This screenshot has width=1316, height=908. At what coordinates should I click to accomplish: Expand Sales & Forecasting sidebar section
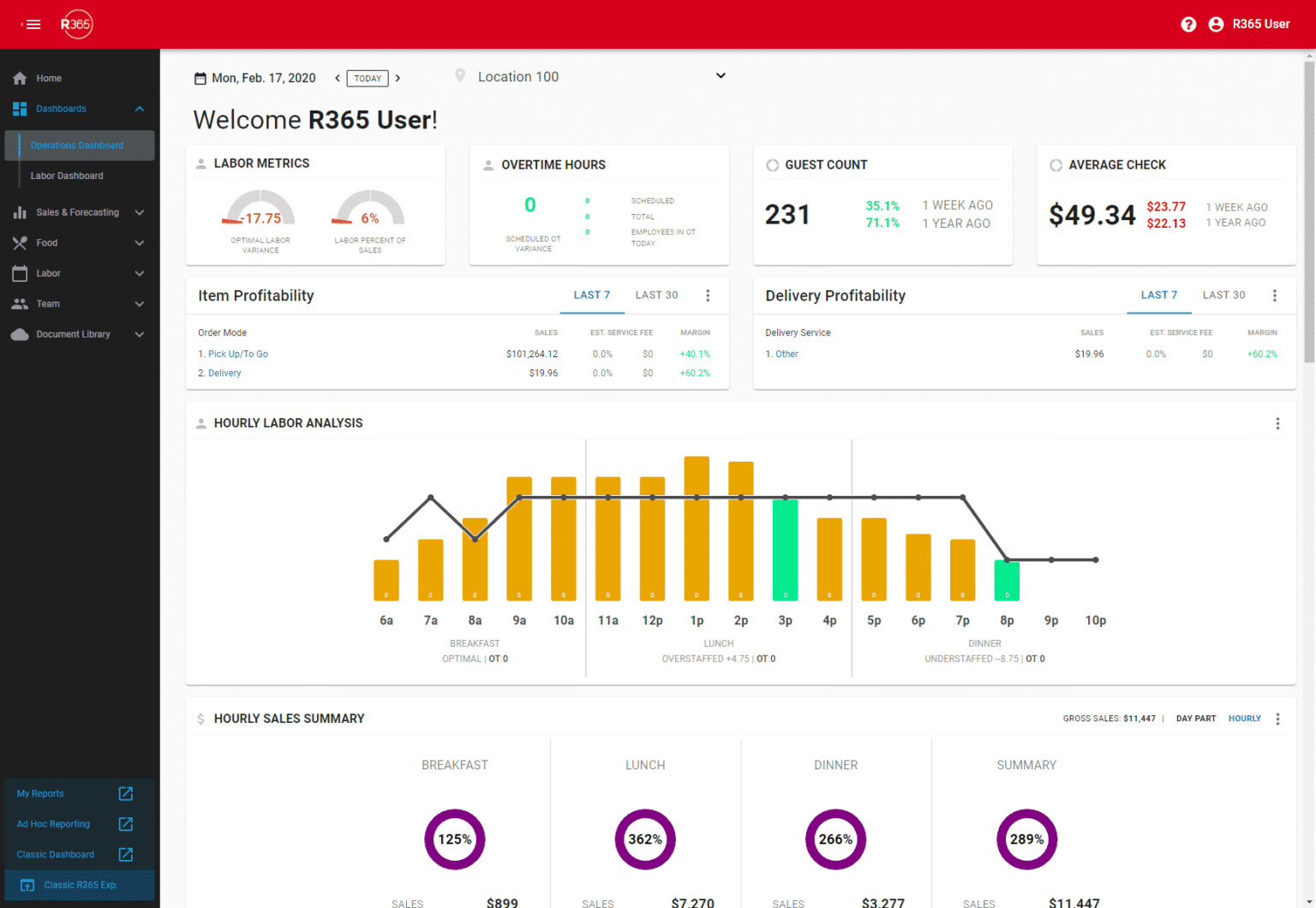(139, 212)
